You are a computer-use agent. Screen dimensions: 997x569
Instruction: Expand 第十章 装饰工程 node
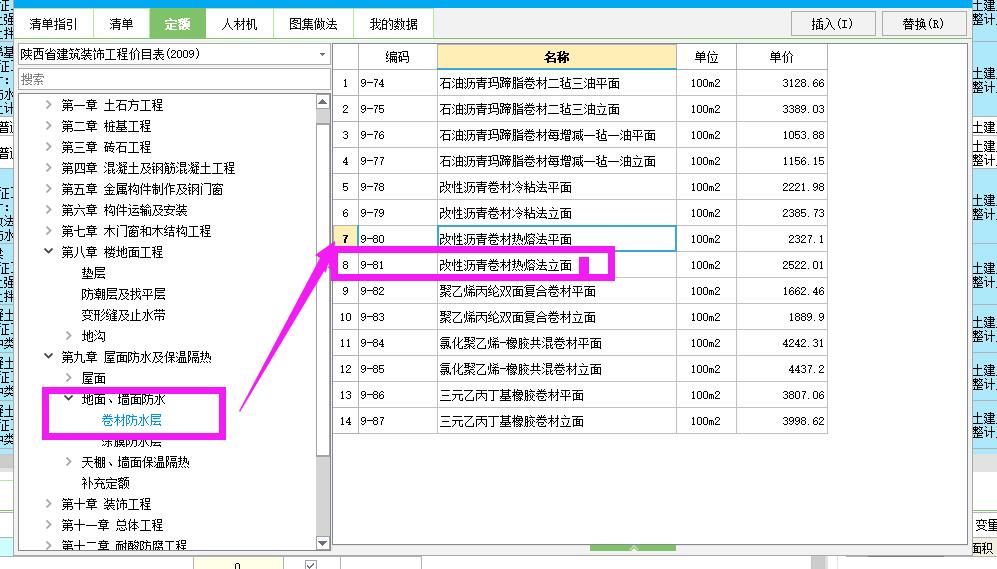[48, 504]
